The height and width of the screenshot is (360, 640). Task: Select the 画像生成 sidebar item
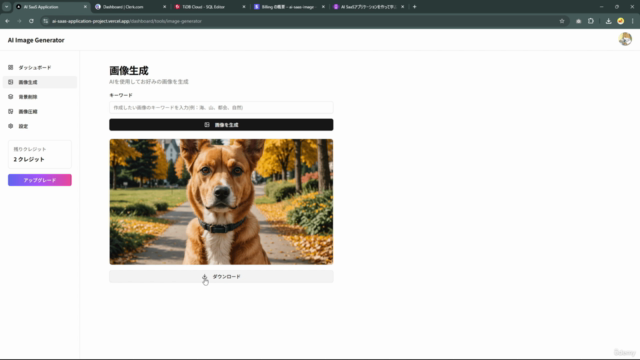(x=40, y=82)
